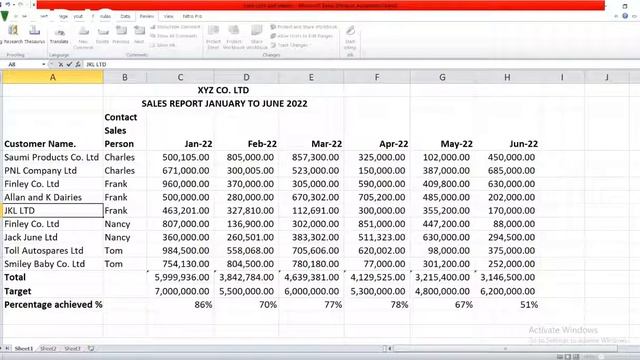Viewport: 640px width, 360px height.
Task: Switch to the Sheet3 tab
Action: coord(72,349)
